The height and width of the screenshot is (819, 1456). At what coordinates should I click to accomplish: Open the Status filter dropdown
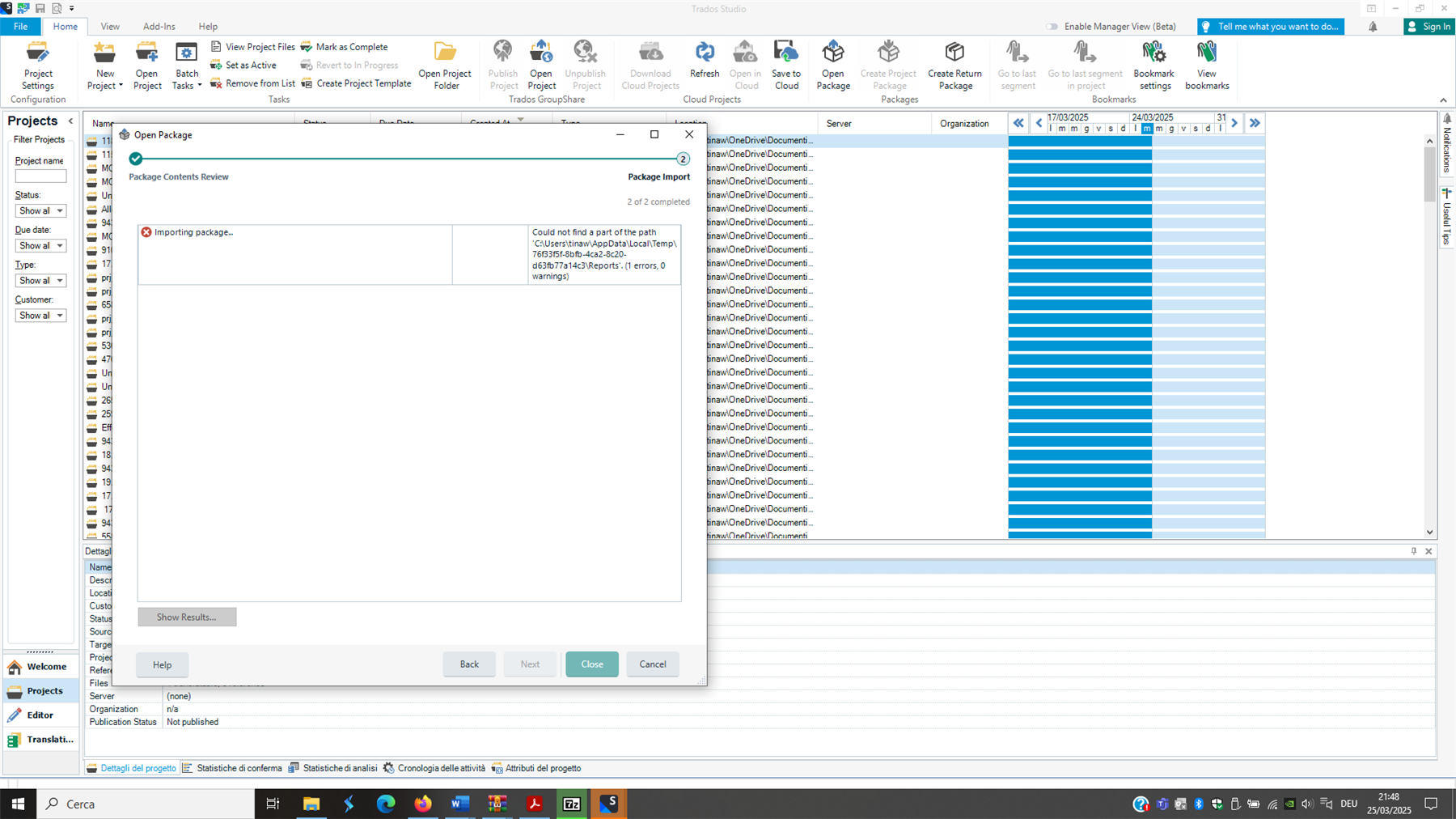[40, 210]
